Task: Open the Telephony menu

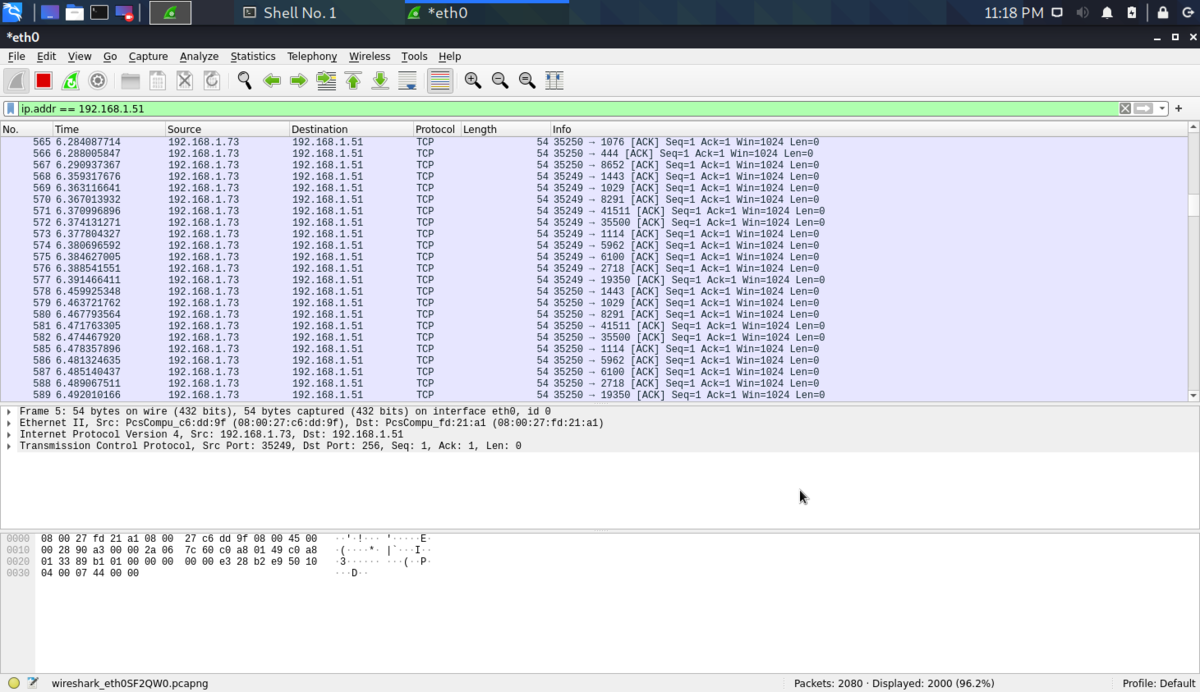Action: [312, 56]
